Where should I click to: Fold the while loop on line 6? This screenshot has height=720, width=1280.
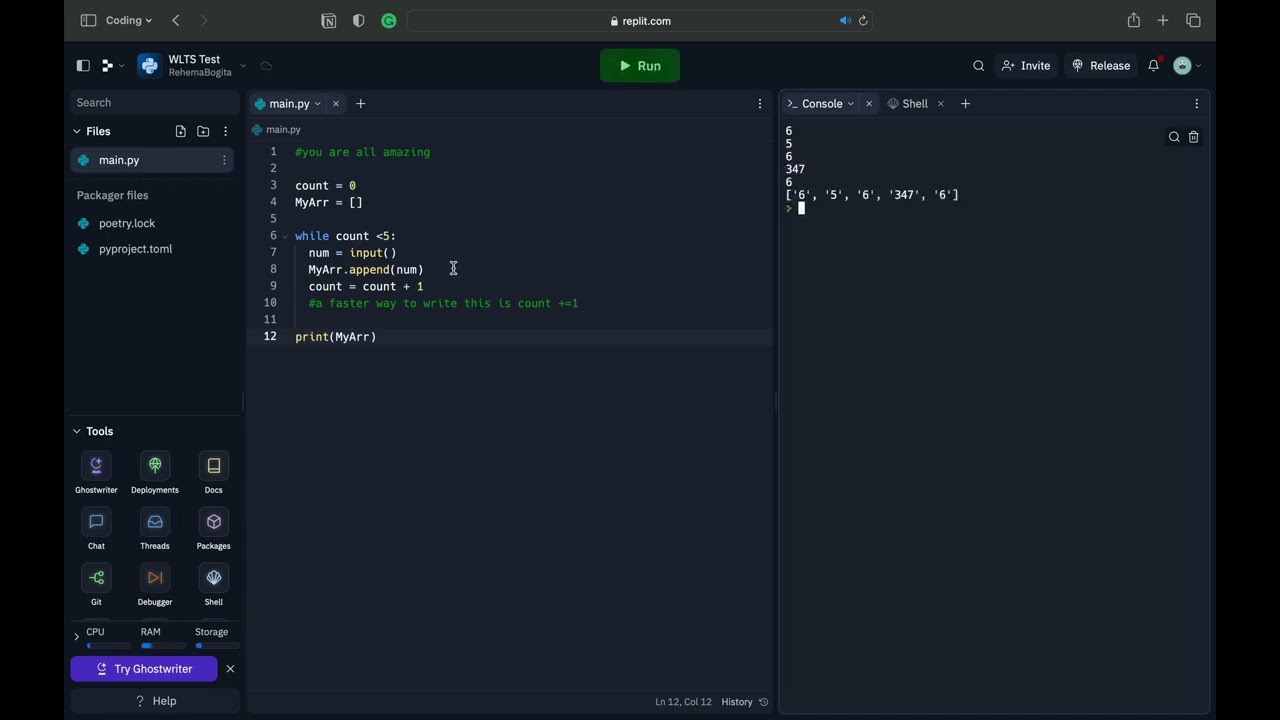285,237
